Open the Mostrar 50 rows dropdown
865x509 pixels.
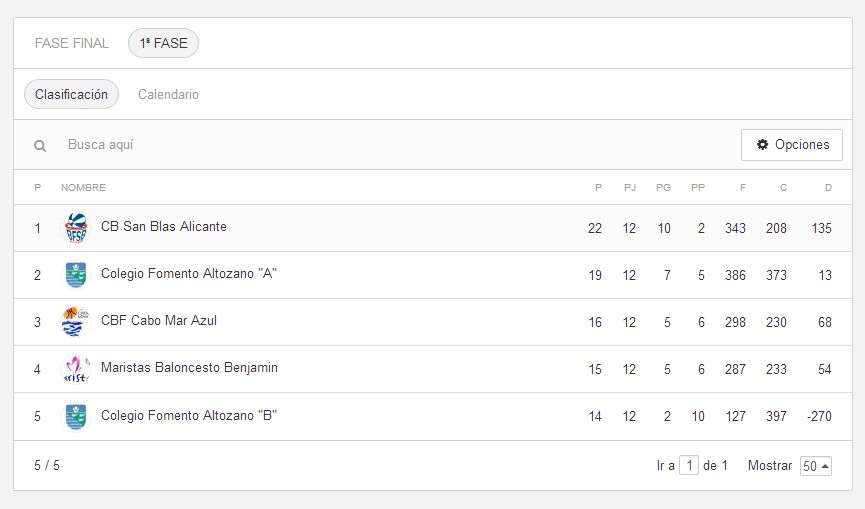815,466
